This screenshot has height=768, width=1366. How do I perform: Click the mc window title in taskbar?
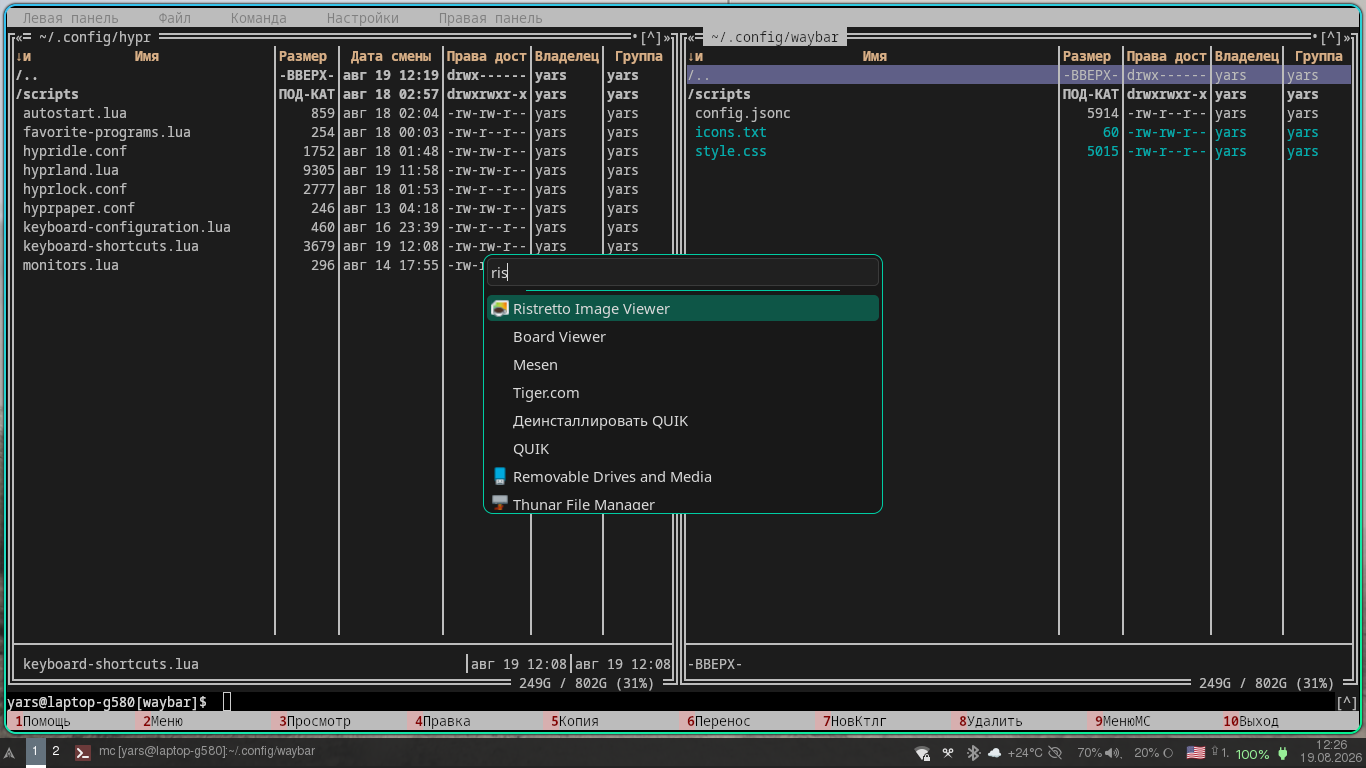pyautogui.click(x=206, y=751)
